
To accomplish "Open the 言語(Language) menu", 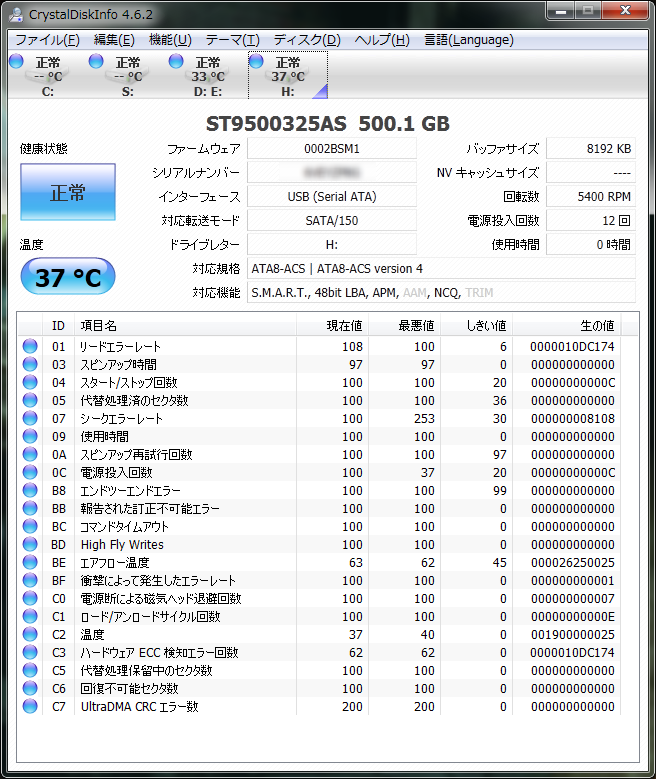I will pos(469,40).
